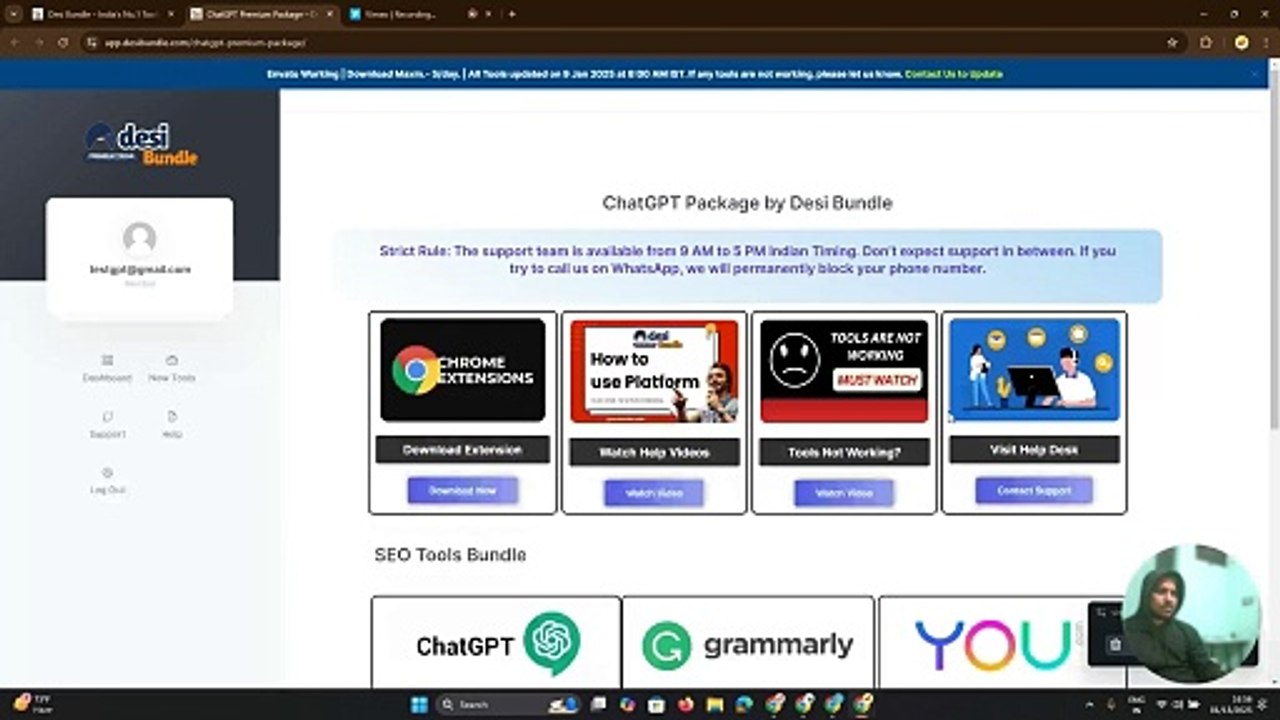This screenshot has height=720, width=1280.
Task: Follow the Contact Us to Update link
Action: (953, 74)
